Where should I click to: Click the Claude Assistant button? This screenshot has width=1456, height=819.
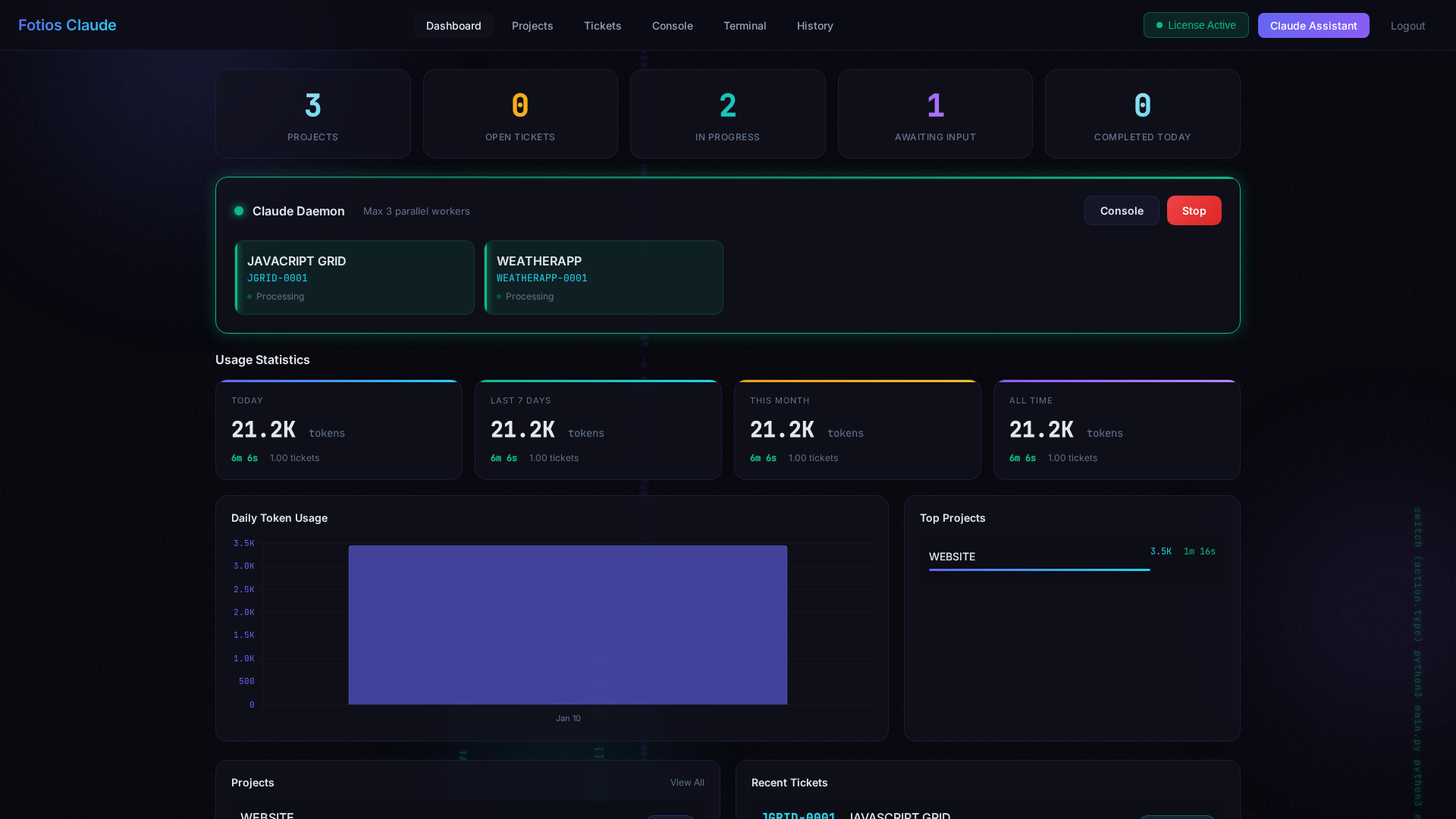click(1313, 25)
